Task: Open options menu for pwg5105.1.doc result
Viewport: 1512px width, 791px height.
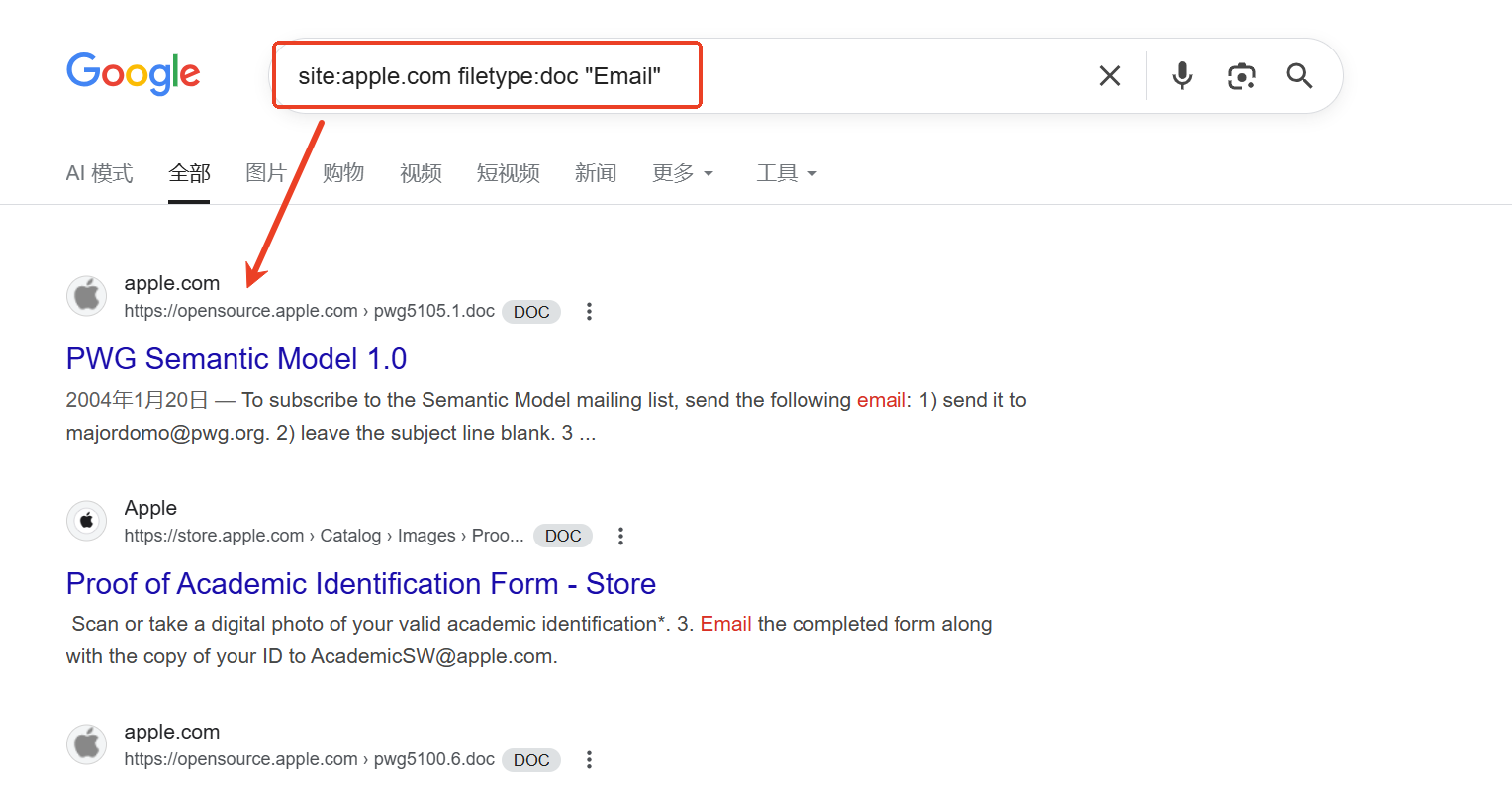Action: point(589,312)
